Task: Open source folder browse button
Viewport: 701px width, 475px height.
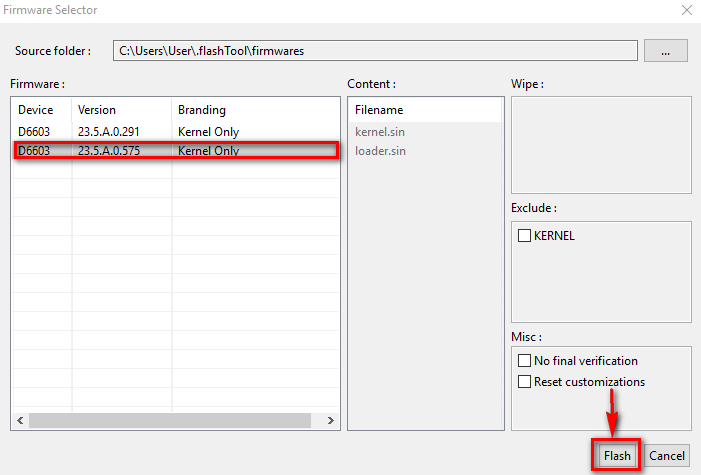Action: (666, 50)
